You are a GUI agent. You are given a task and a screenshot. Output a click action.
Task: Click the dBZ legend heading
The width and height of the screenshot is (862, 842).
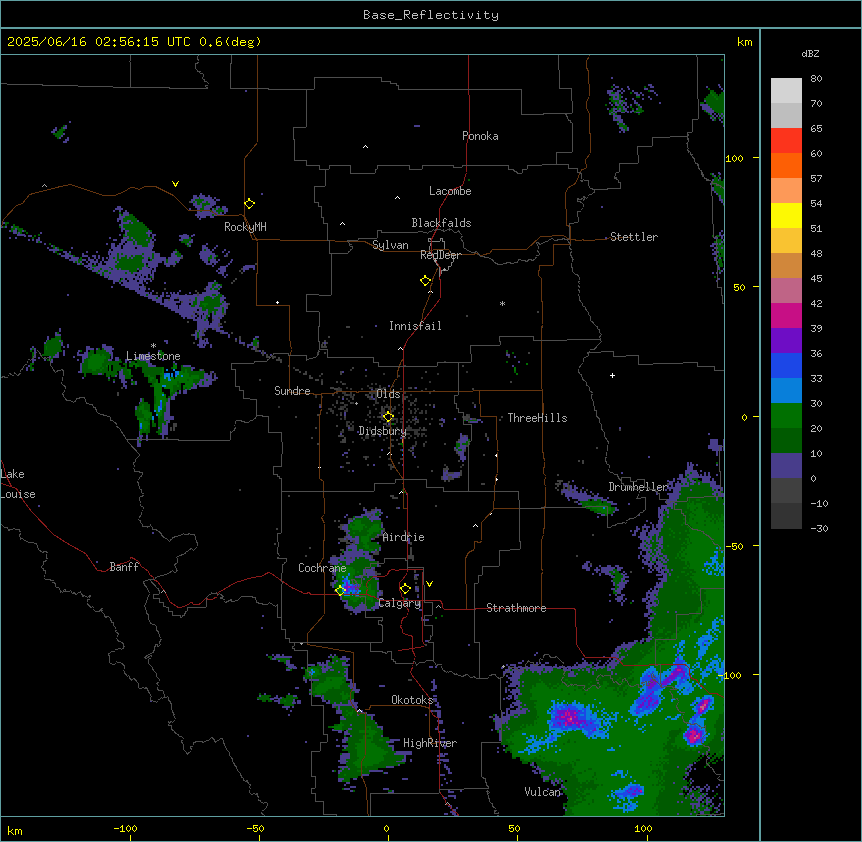[810, 53]
